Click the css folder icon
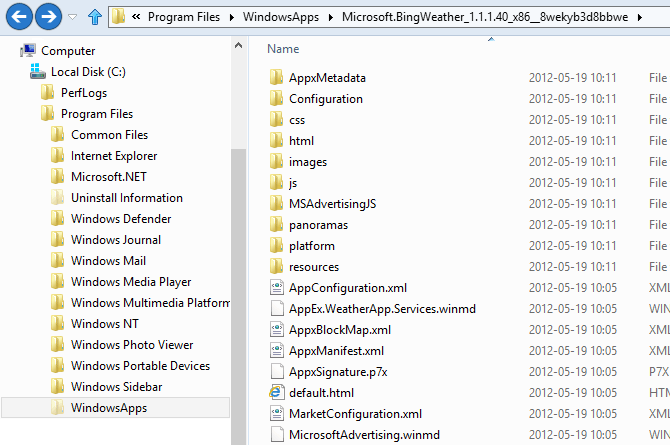Screen dimensions: 670x445 click(x=276, y=119)
